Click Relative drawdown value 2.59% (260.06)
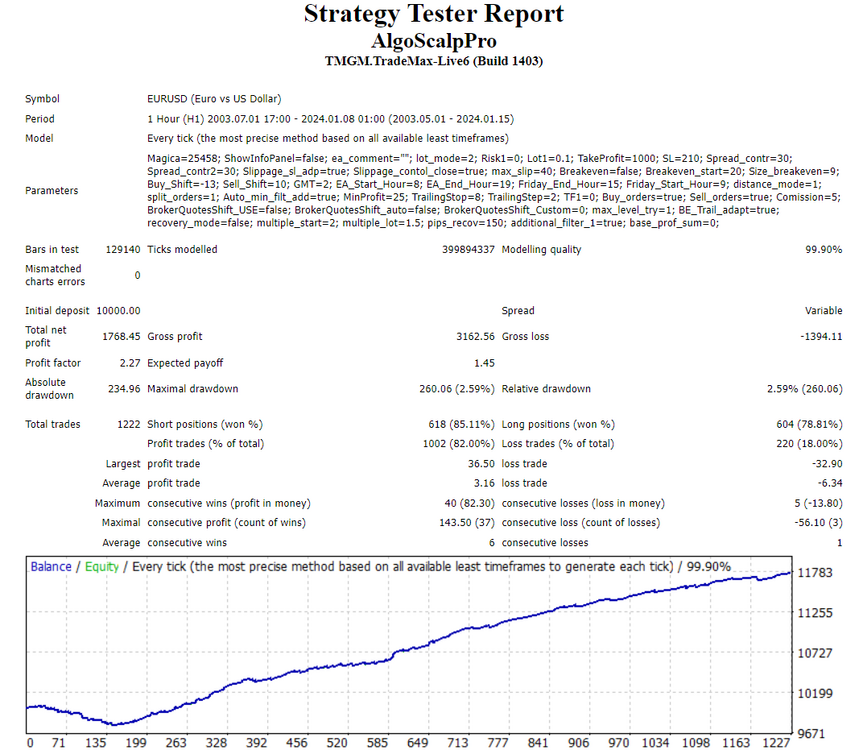This screenshot has height=750, width=863. (x=805, y=388)
